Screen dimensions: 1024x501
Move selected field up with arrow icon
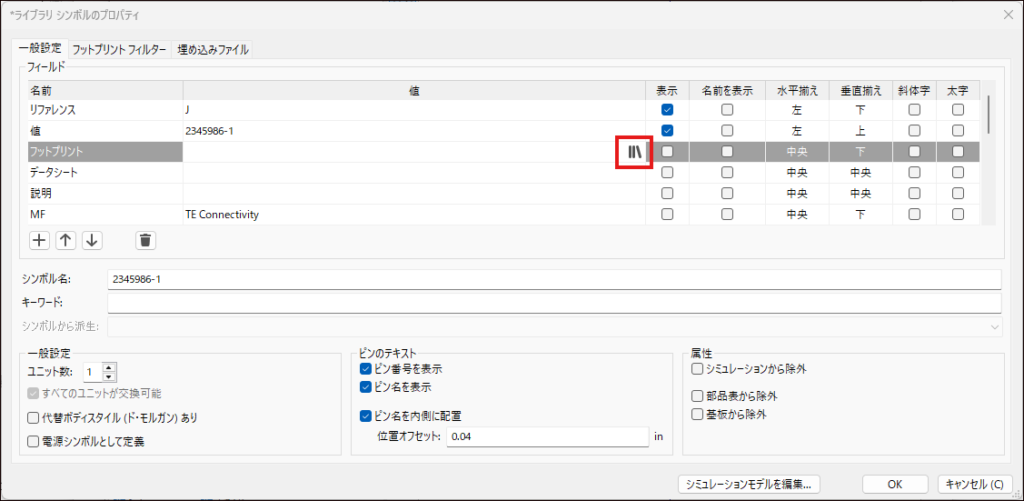point(65,240)
